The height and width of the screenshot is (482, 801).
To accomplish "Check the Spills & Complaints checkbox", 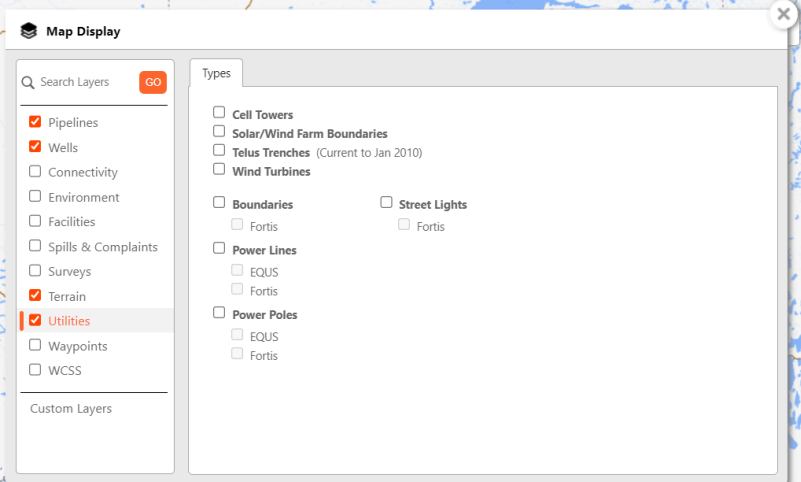I will tap(35, 246).
